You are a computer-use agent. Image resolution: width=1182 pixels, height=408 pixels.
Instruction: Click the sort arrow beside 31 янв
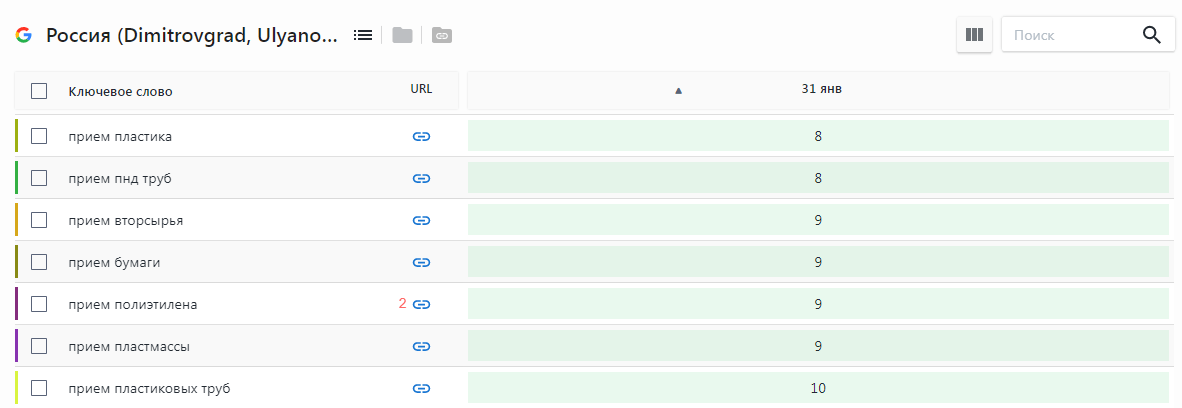pyautogui.click(x=678, y=91)
